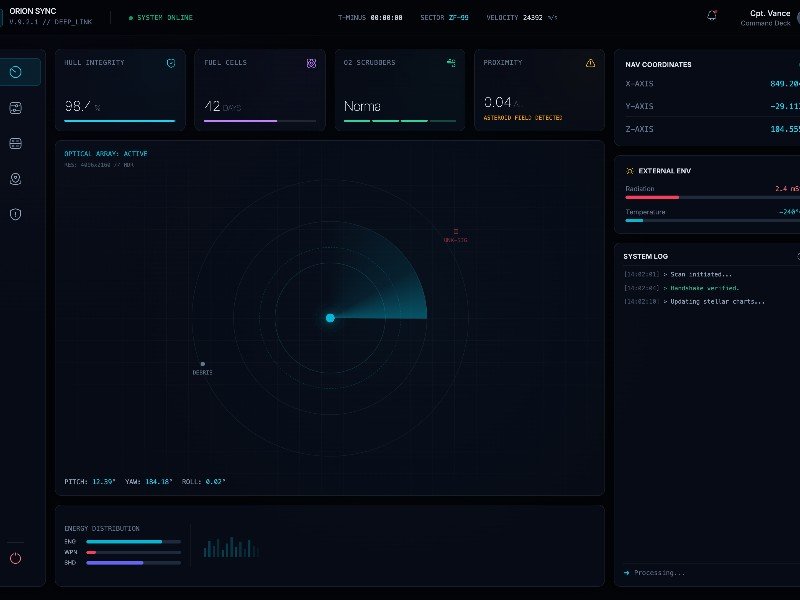Select the Debris radar contact
Screen dimensions: 800x600
[203, 365]
